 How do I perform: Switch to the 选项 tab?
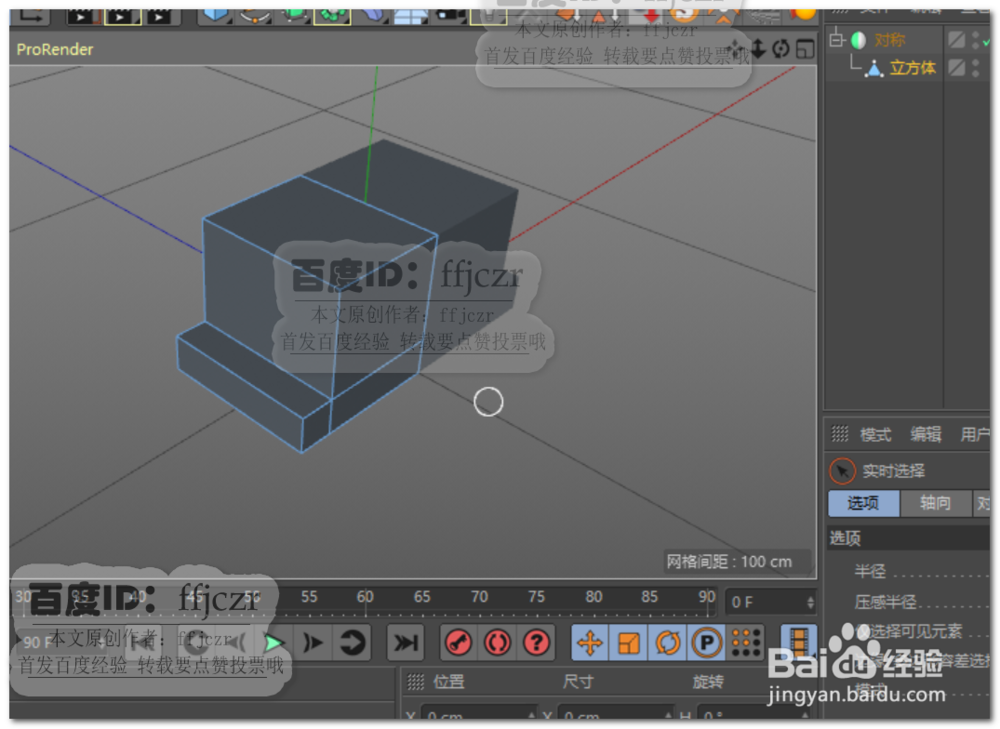point(864,503)
